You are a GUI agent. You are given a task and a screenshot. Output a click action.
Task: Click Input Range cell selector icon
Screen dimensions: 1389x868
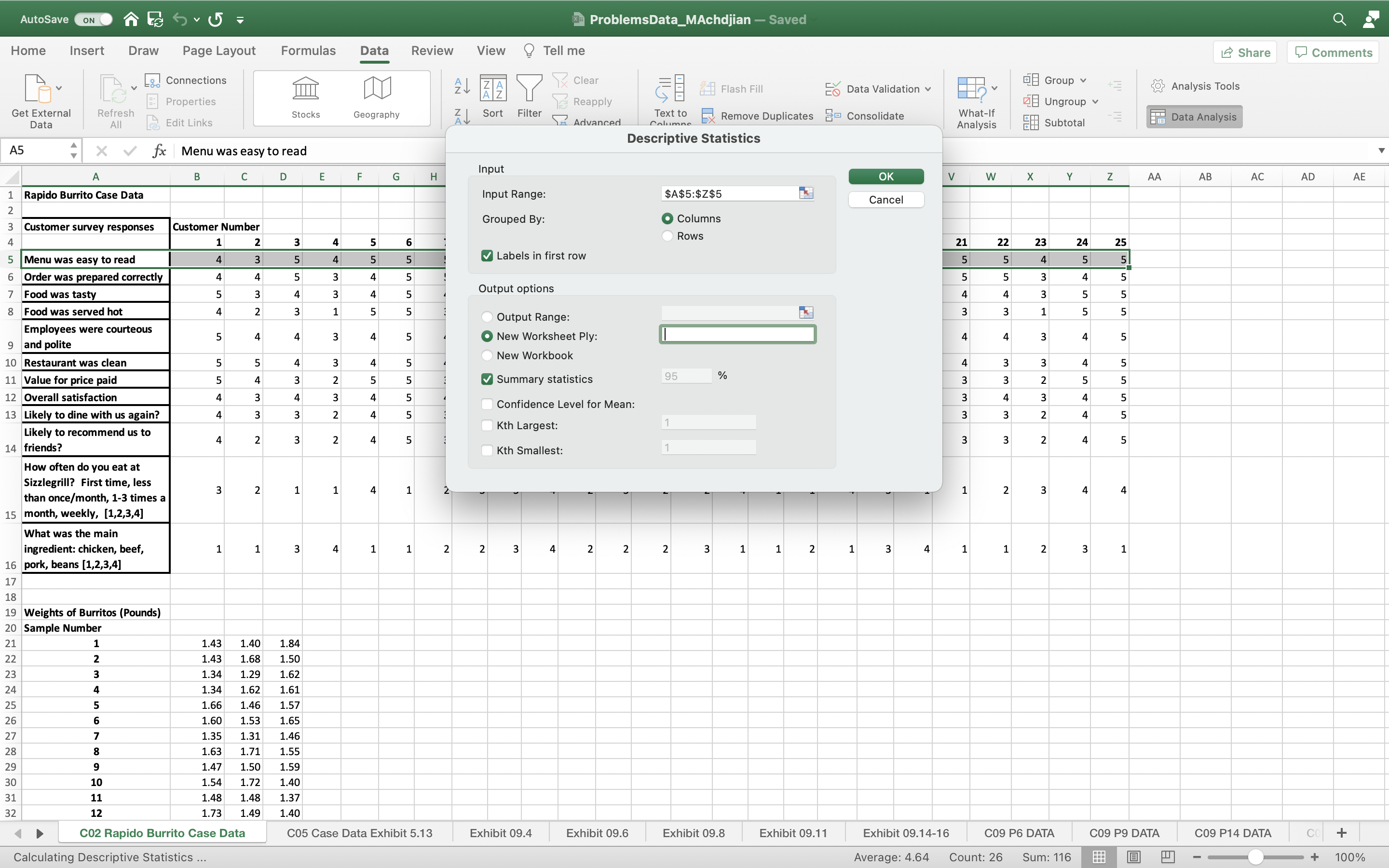pos(806,193)
